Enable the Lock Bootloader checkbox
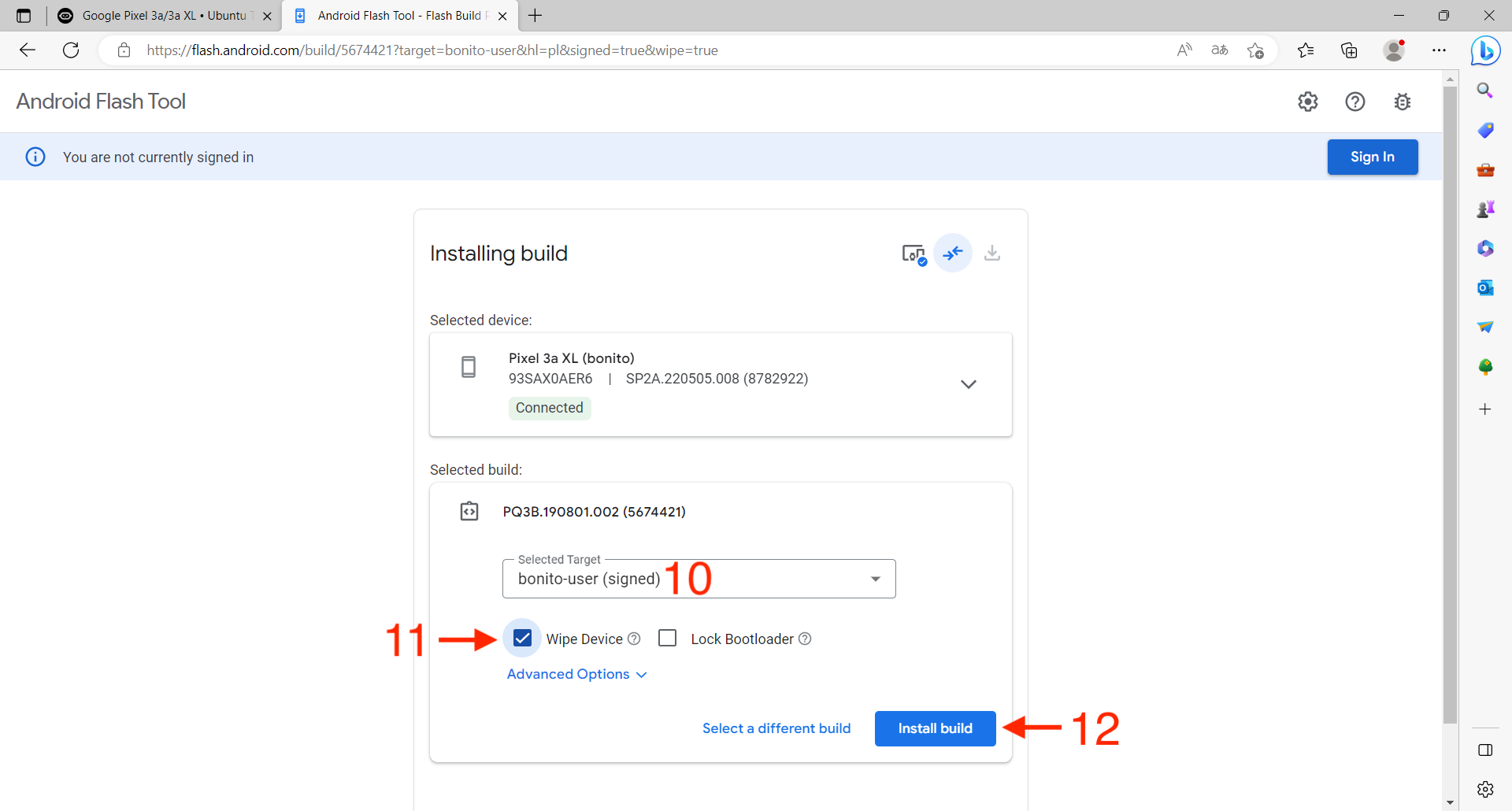1512x811 pixels. [667, 639]
